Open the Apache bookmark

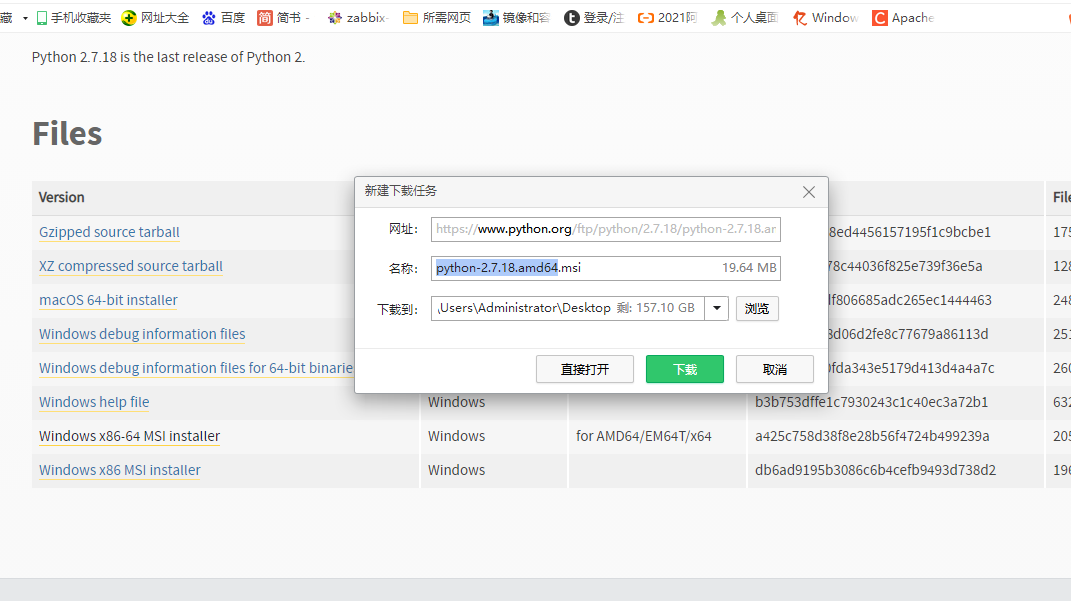(903, 18)
